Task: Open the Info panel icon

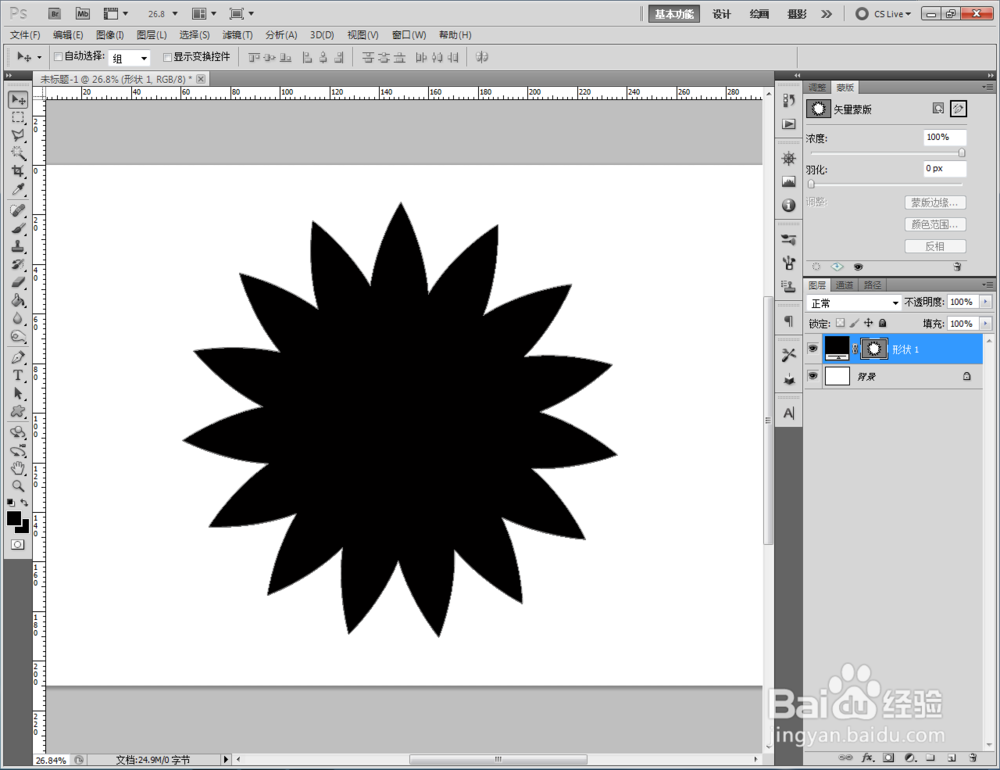Action: pos(789,205)
